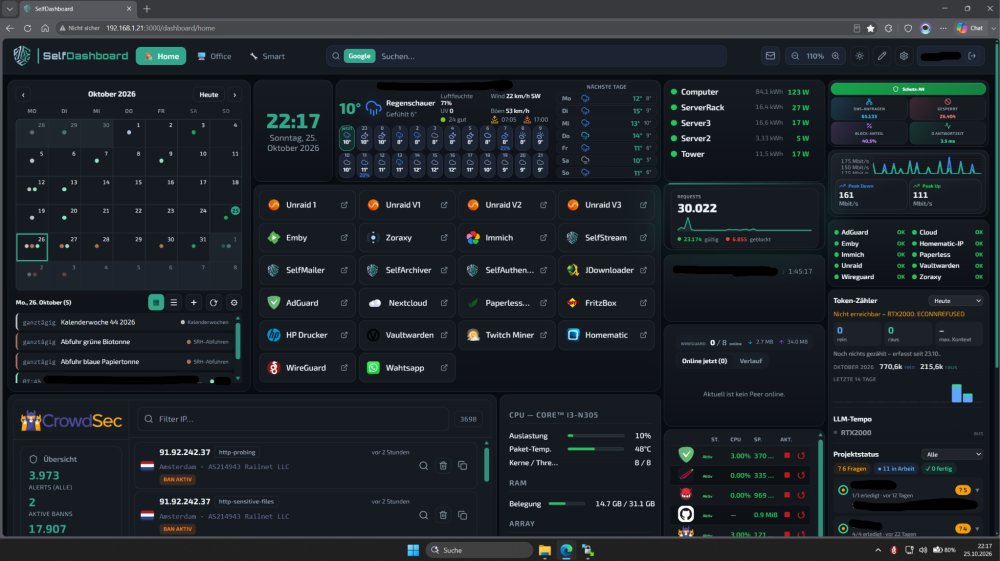This screenshot has width=1000, height=561.
Task: Filter projects by 11 in Arbeit chip
Action: tap(896, 469)
